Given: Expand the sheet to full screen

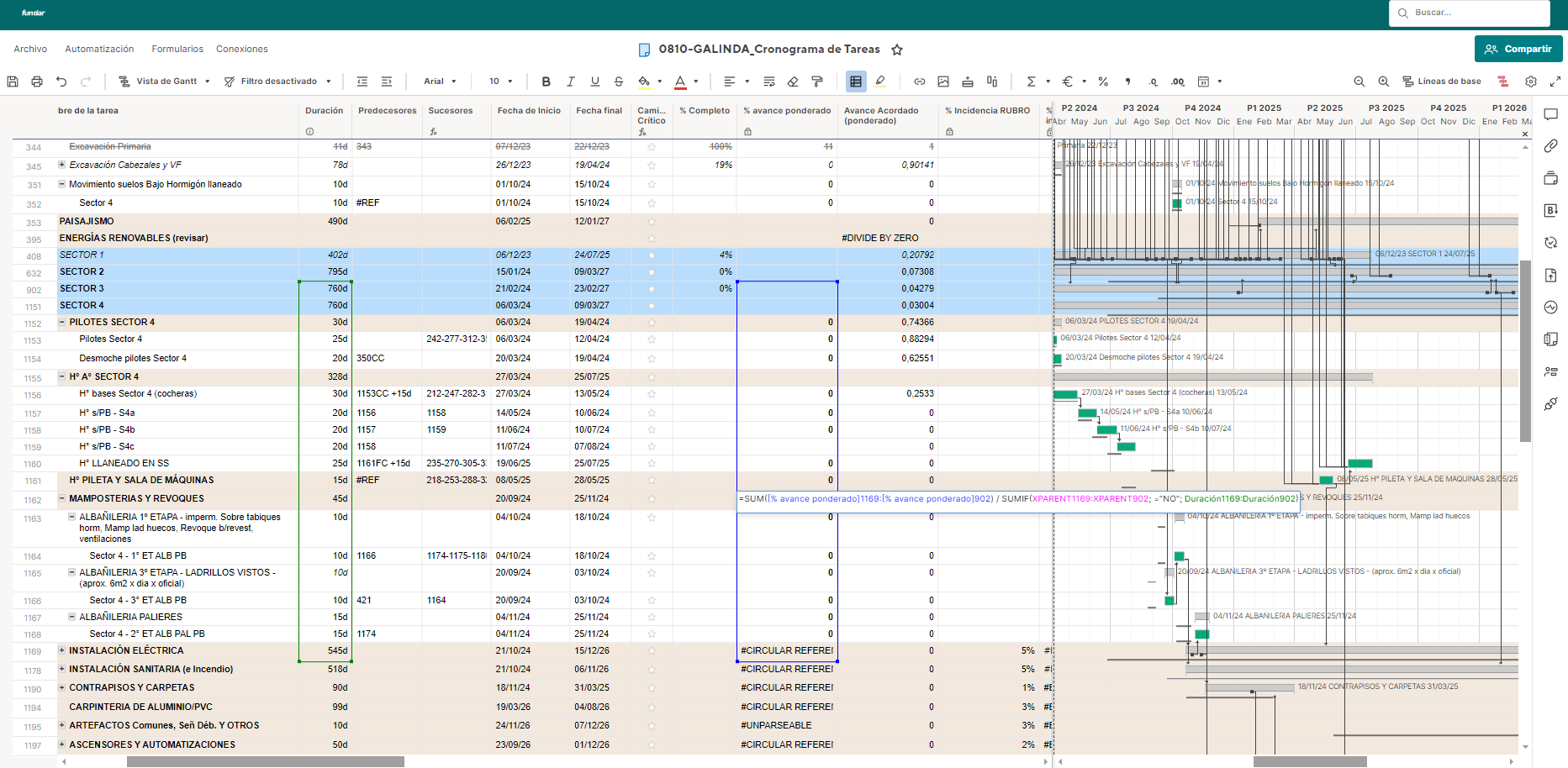Looking at the screenshot, I should pyautogui.click(x=1555, y=82).
